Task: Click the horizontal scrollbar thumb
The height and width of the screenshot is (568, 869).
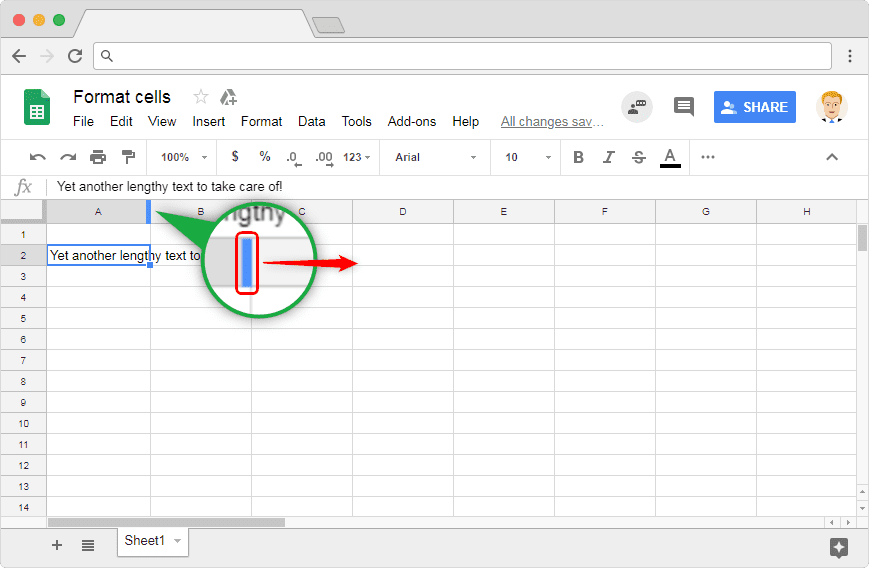Action: click(166, 523)
